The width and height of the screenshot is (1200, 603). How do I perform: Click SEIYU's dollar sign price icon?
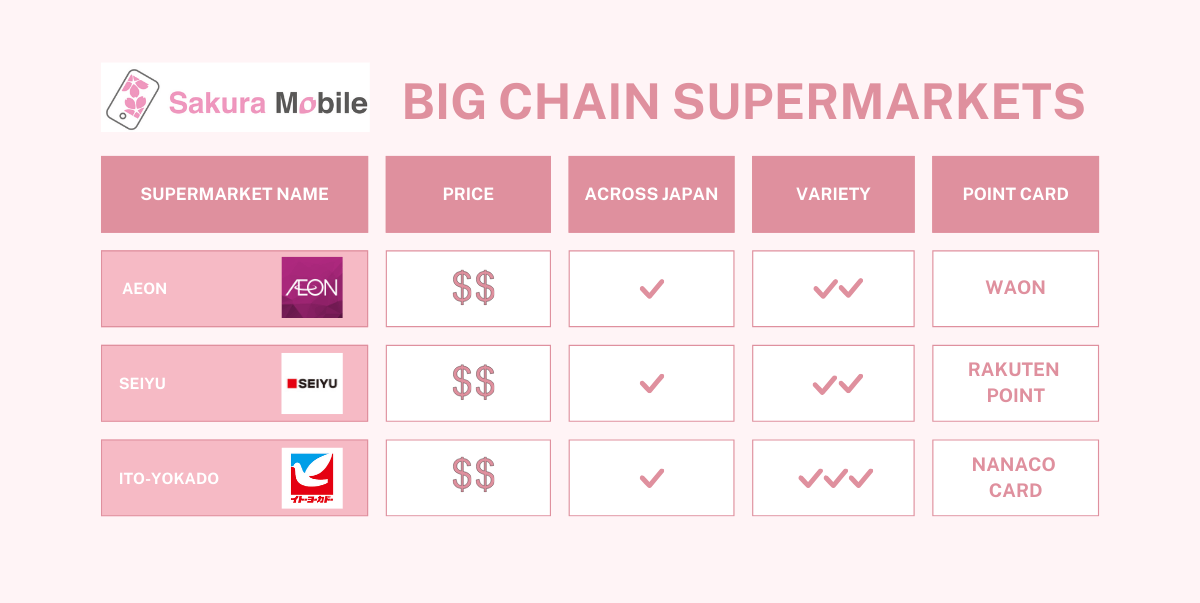tap(473, 383)
